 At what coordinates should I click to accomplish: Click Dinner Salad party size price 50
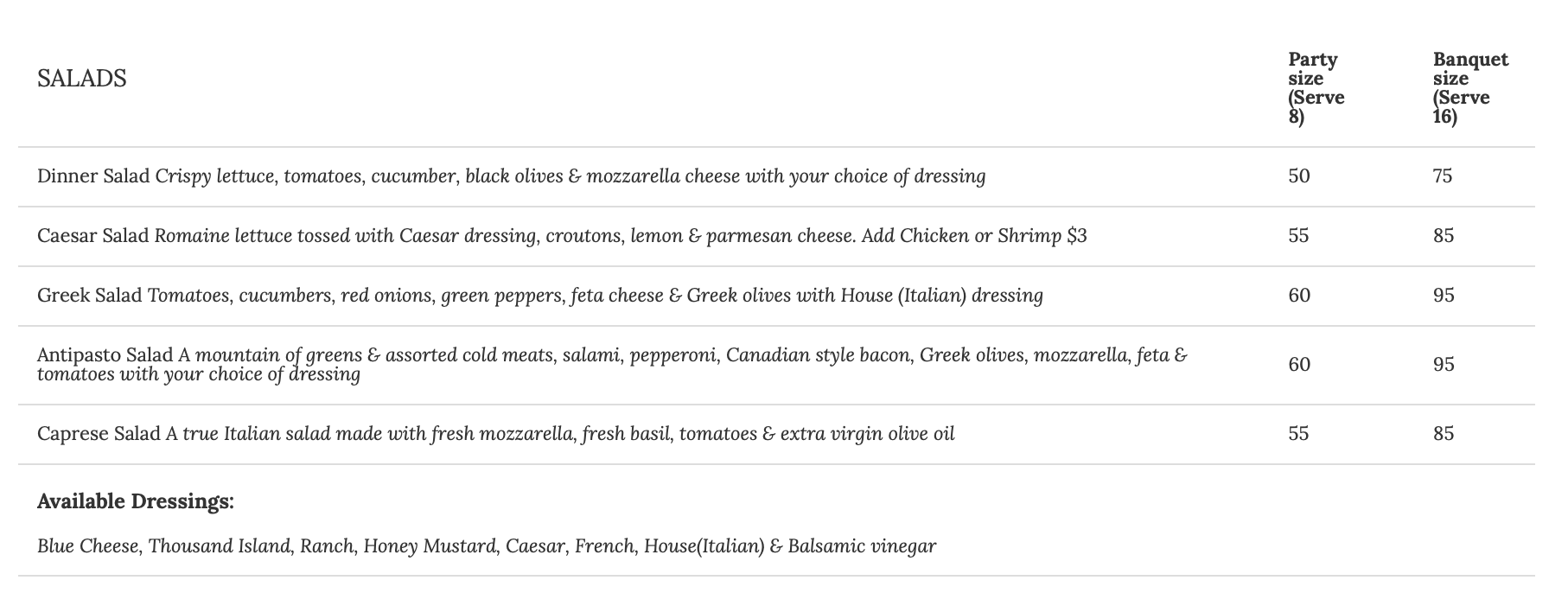[1298, 176]
